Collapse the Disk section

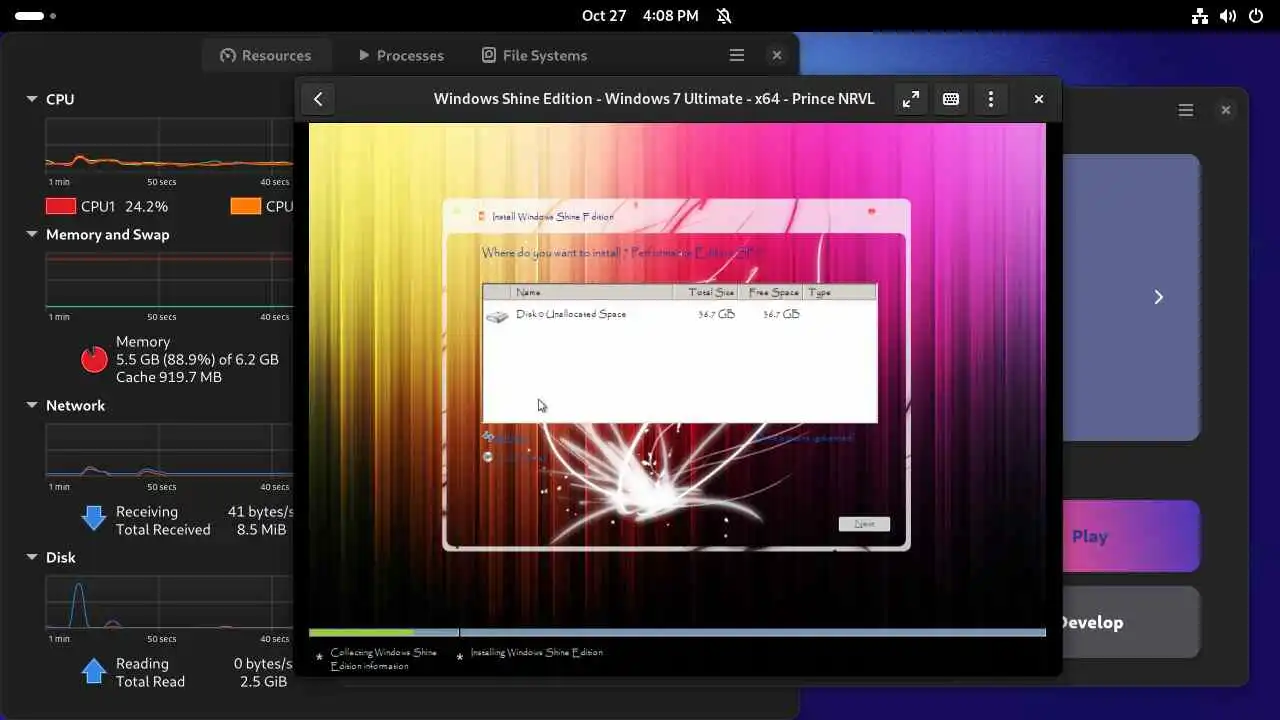point(32,557)
